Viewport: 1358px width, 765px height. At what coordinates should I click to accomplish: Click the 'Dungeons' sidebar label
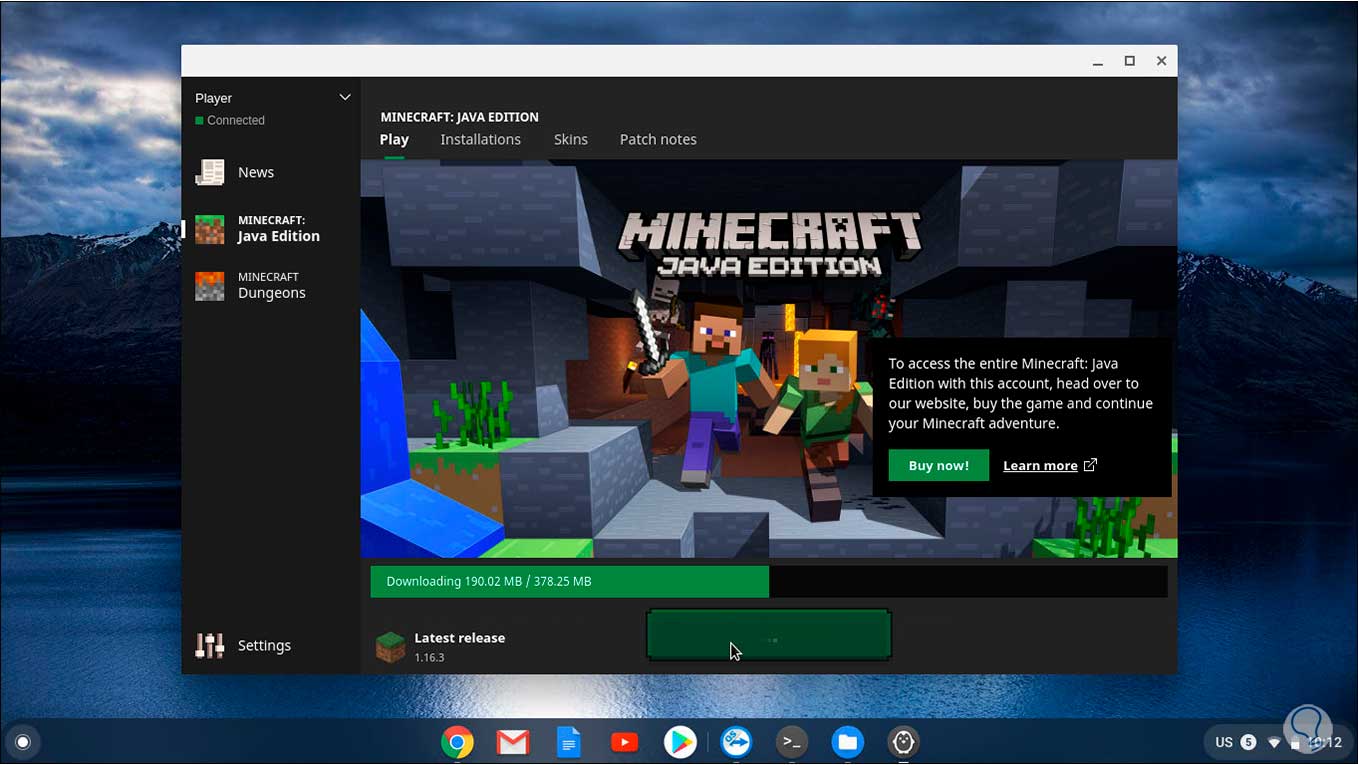pos(272,293)
